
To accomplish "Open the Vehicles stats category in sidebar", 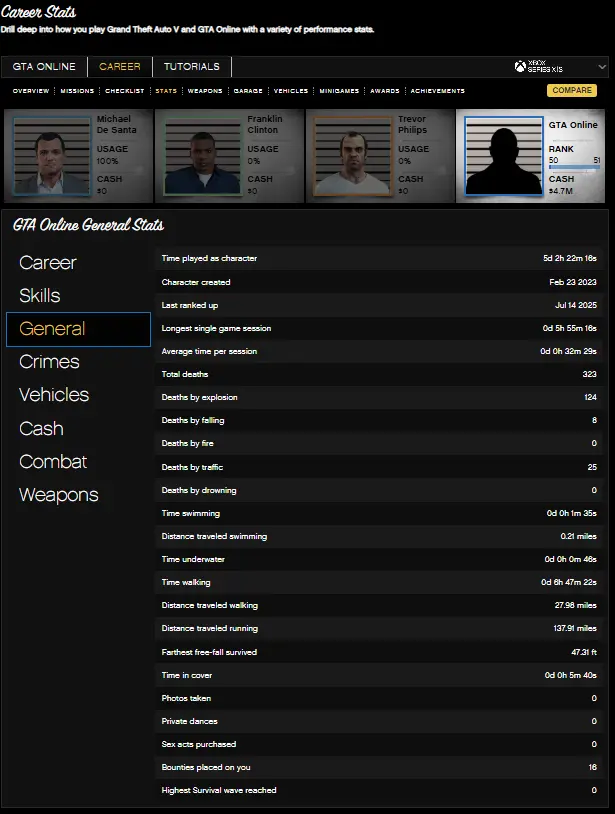I will (54, 395).
